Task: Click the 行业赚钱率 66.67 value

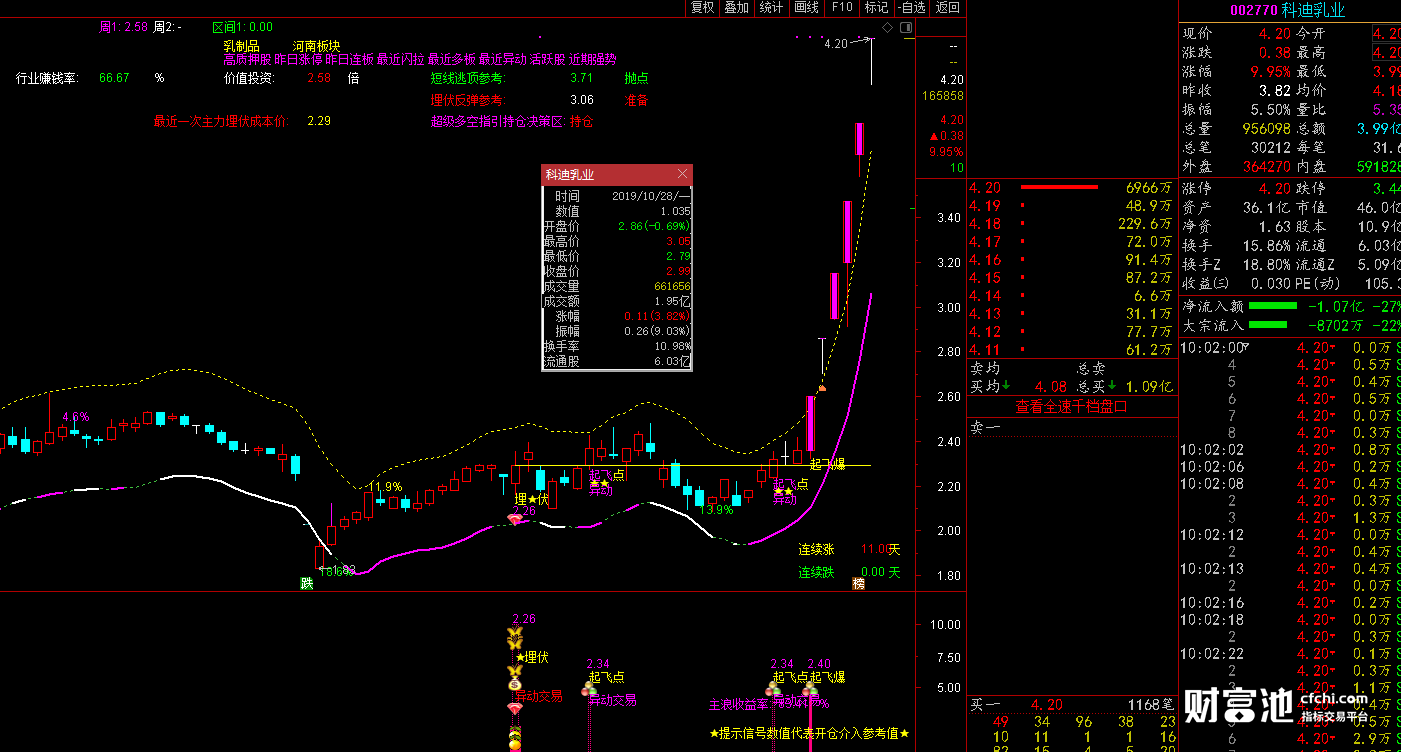Action: (x=114, y=78)
